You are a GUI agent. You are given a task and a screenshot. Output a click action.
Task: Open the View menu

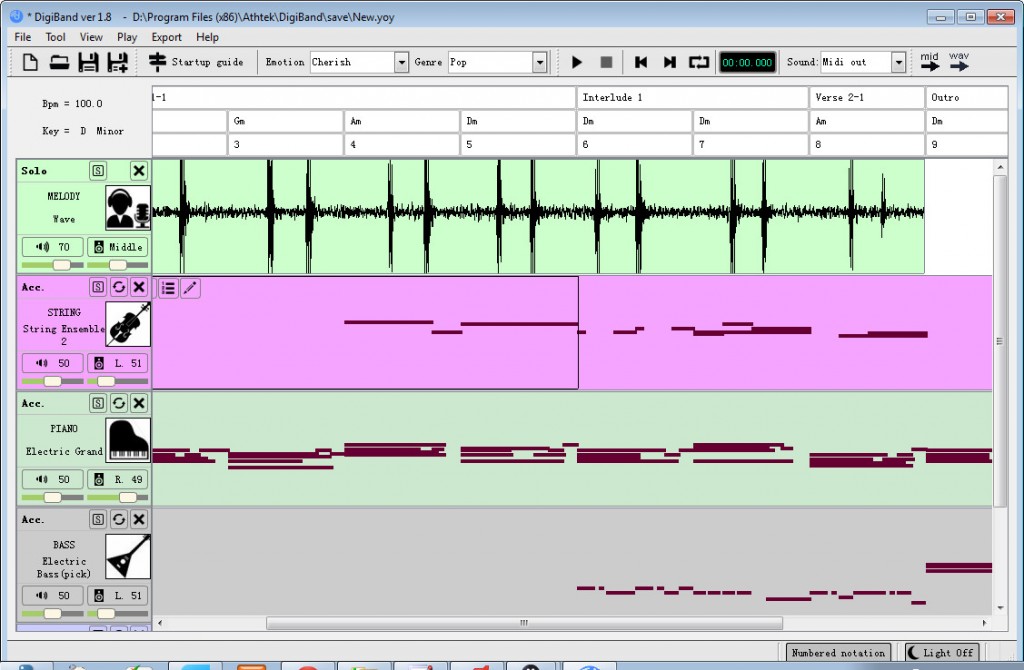click(91, 37)
